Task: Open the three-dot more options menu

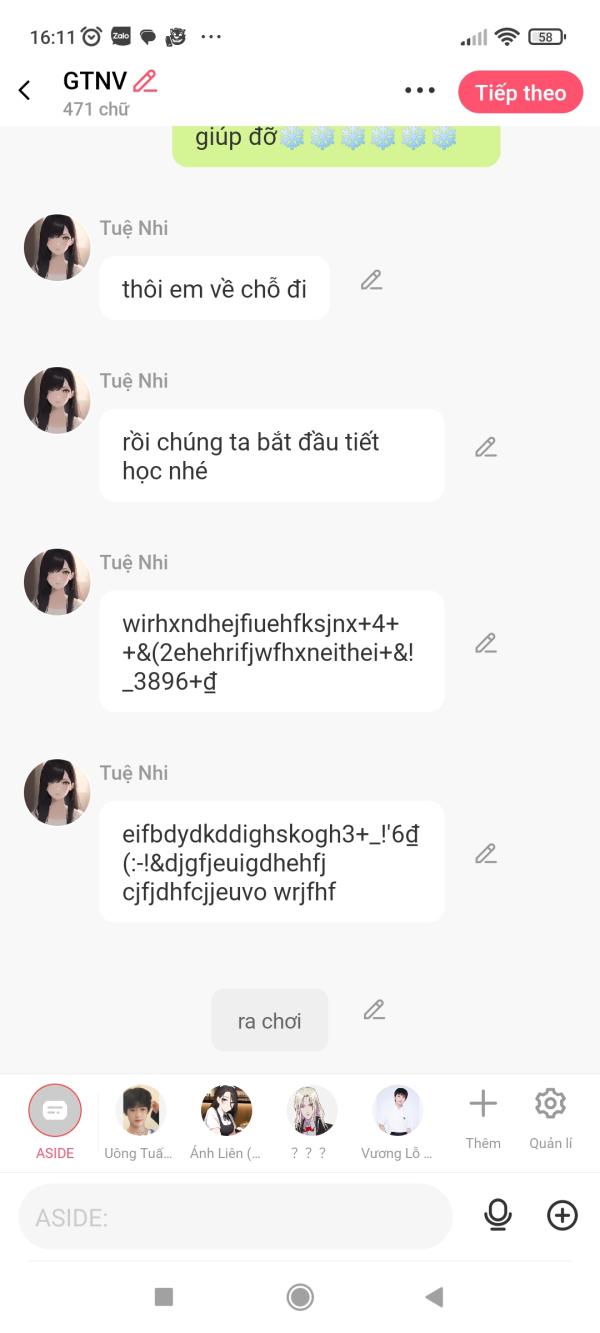Action: pos(420,91)
